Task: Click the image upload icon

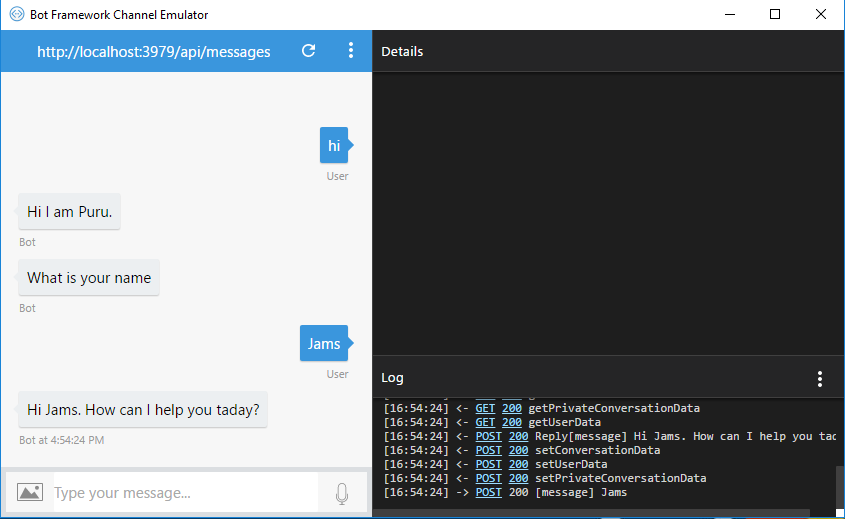Action: point(30,492)
